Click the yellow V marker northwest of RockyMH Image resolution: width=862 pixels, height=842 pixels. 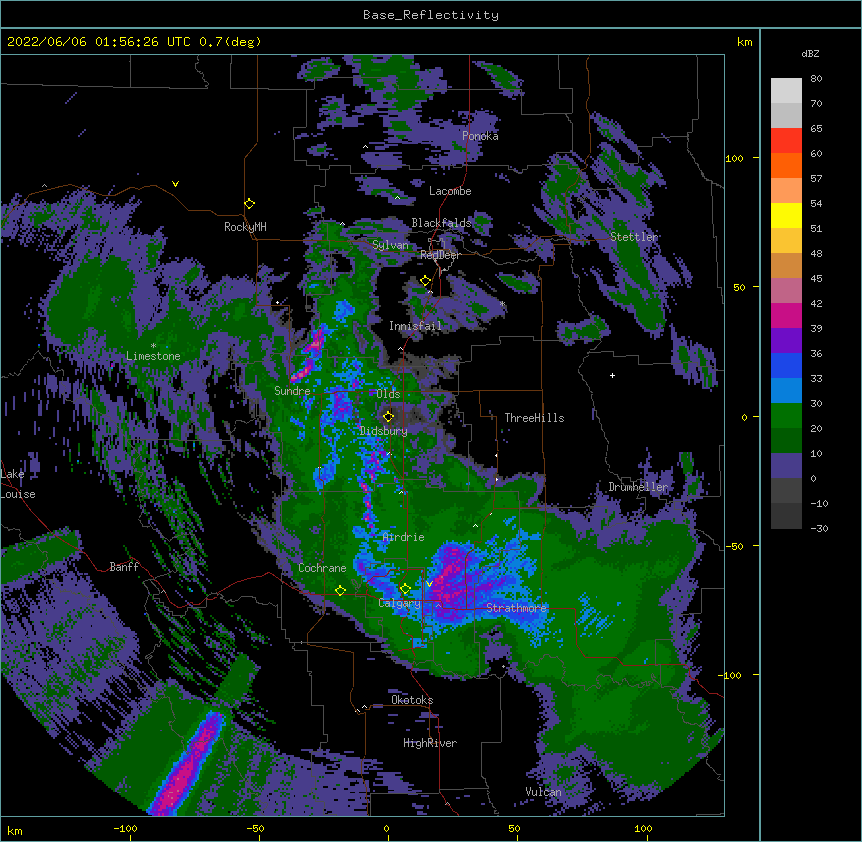pyautogui.click(x=175, y=184)
